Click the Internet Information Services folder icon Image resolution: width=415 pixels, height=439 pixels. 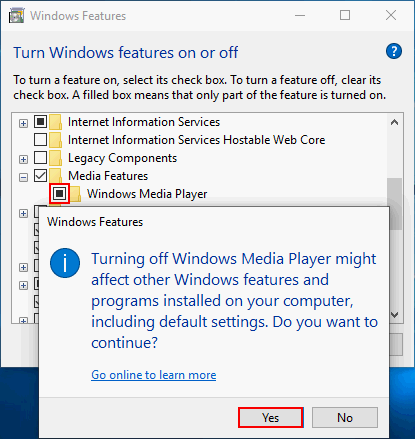pos(55,122)
